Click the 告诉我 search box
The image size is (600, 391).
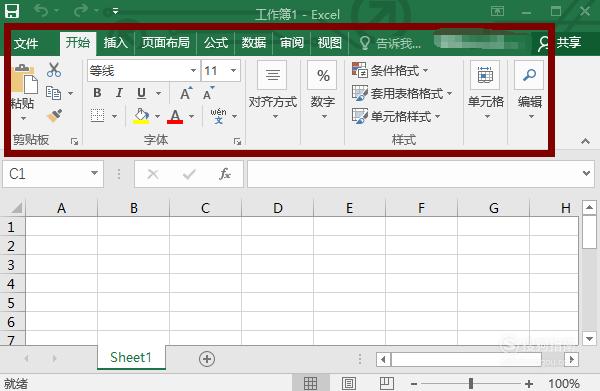(390, 43)
